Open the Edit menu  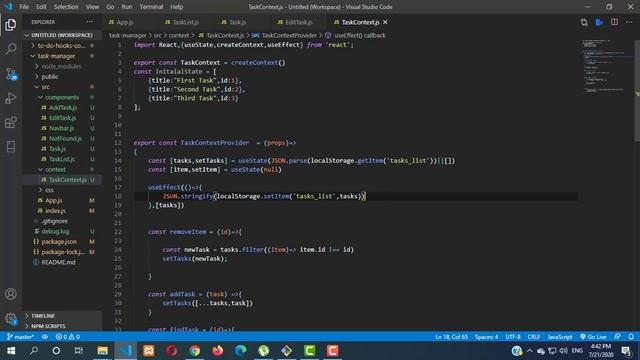41,7
